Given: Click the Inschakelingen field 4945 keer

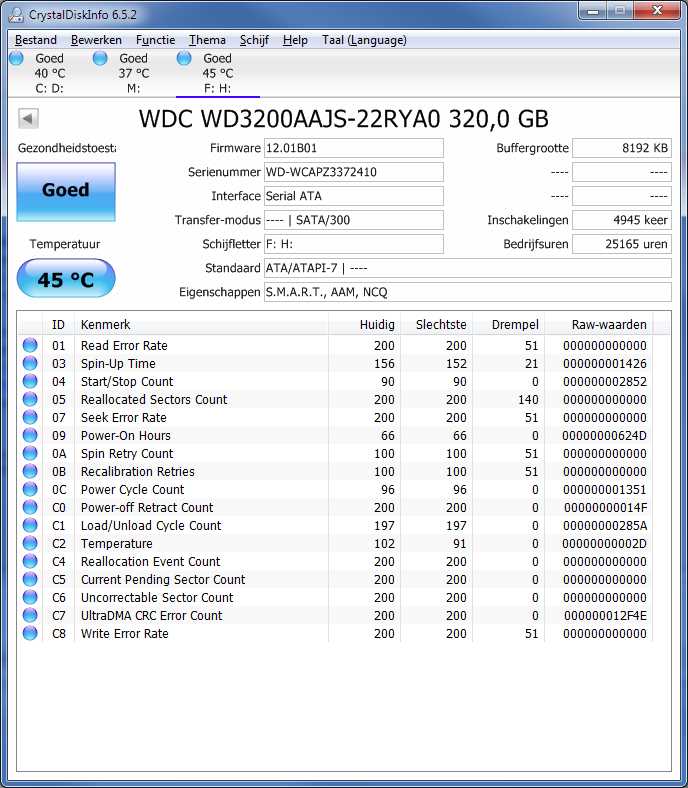Looking at the screenshot, I should click(x=622, y=220).
